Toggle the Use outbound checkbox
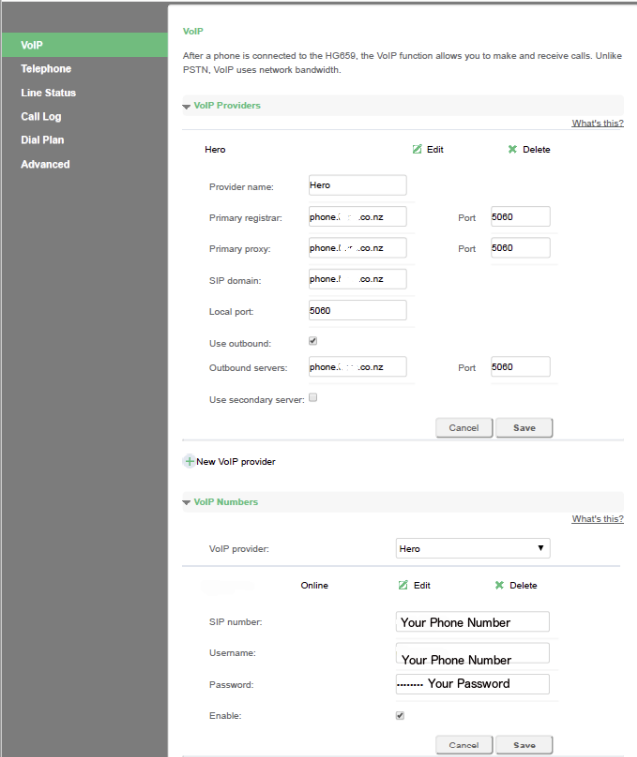Screen dimensions: 637x757 [x=313, y=341]
